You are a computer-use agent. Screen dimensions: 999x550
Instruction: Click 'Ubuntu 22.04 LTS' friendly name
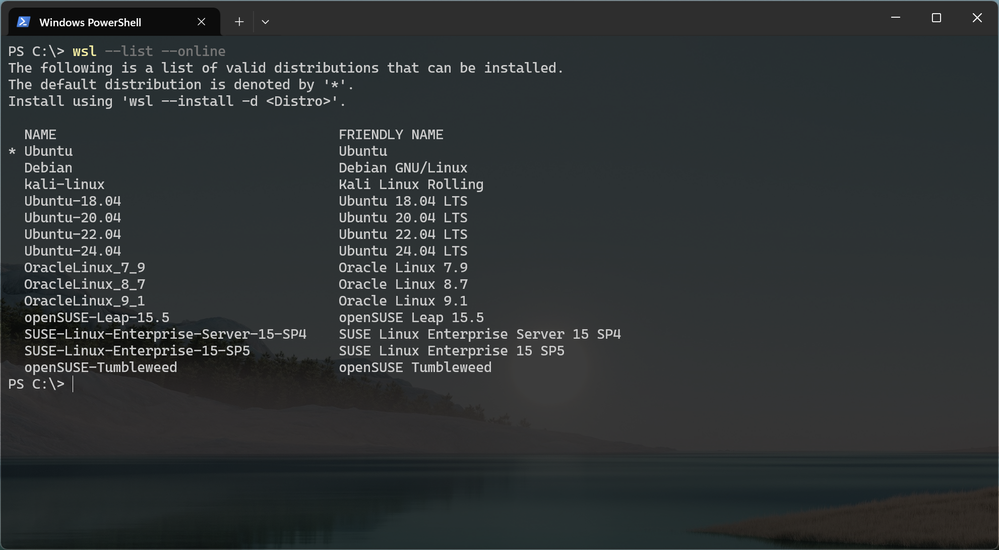click(x=402, y=234)
